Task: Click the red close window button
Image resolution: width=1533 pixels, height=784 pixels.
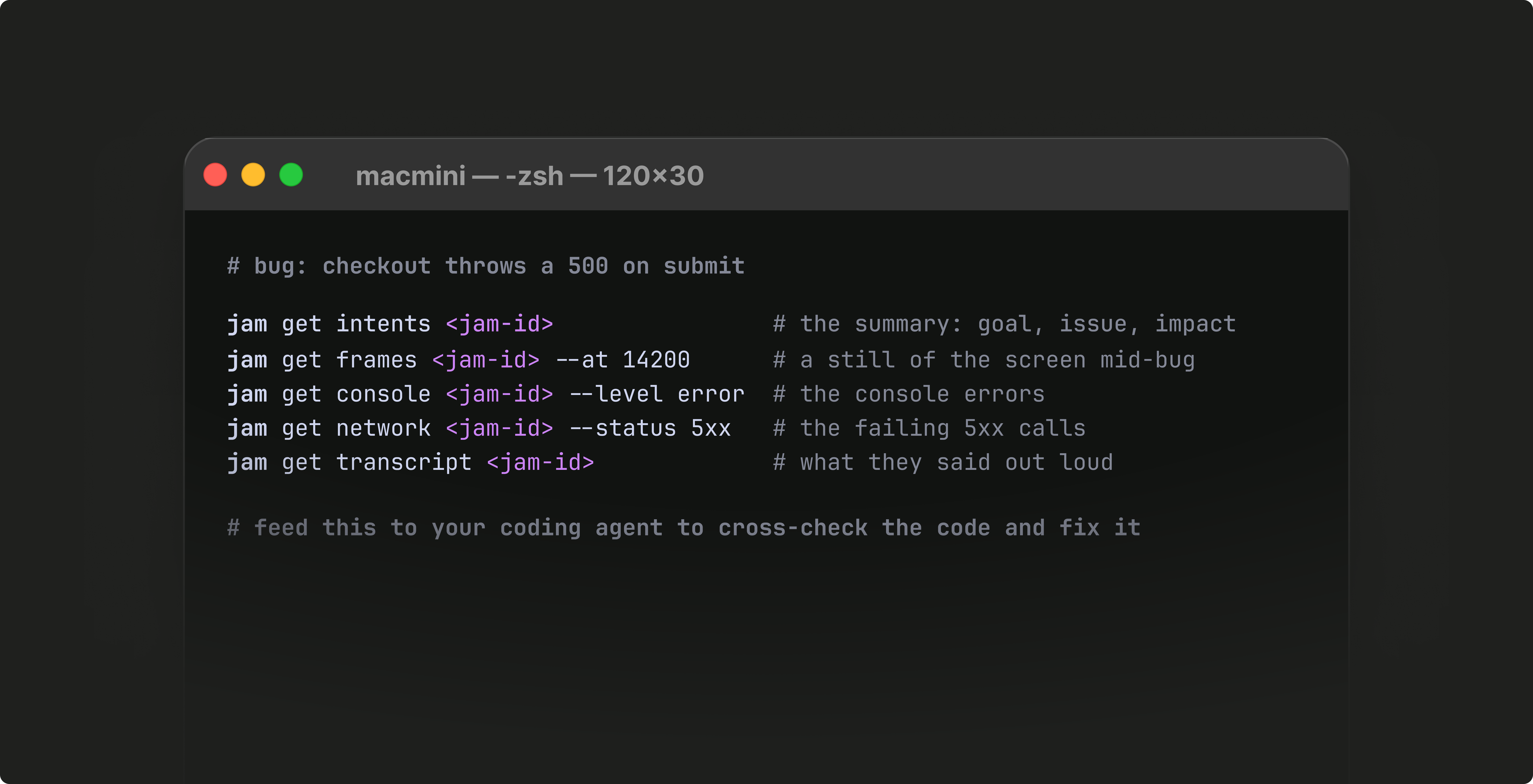Action: [x=215, y=175]
